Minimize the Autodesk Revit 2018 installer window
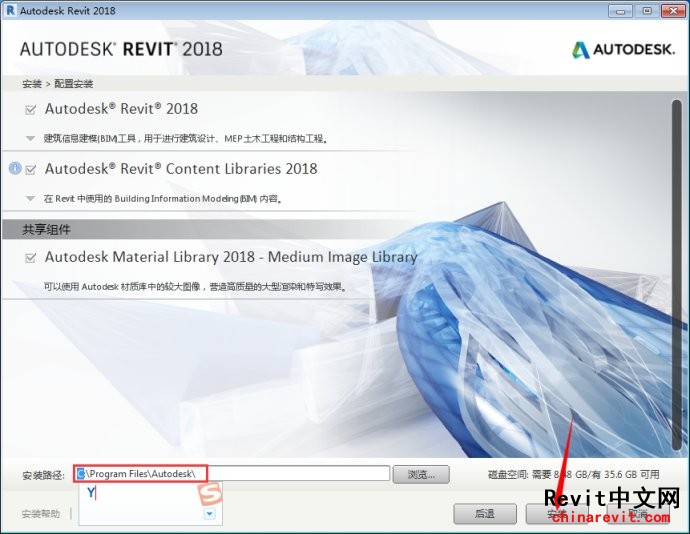690x534 pixels. 620,11
